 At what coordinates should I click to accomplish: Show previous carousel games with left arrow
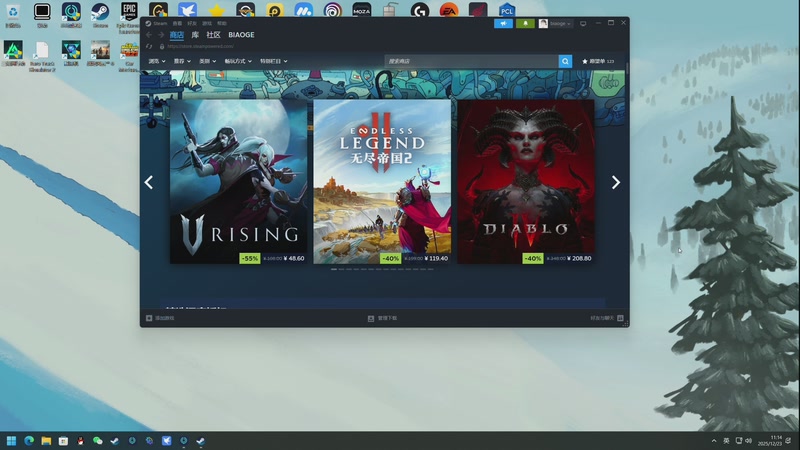149,182
